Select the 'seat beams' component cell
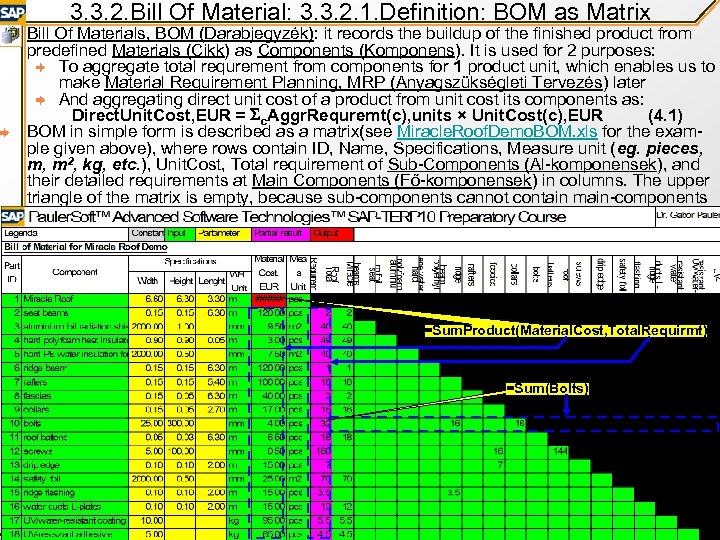This screenshot has height=540, width=720. tap(75, 314)
